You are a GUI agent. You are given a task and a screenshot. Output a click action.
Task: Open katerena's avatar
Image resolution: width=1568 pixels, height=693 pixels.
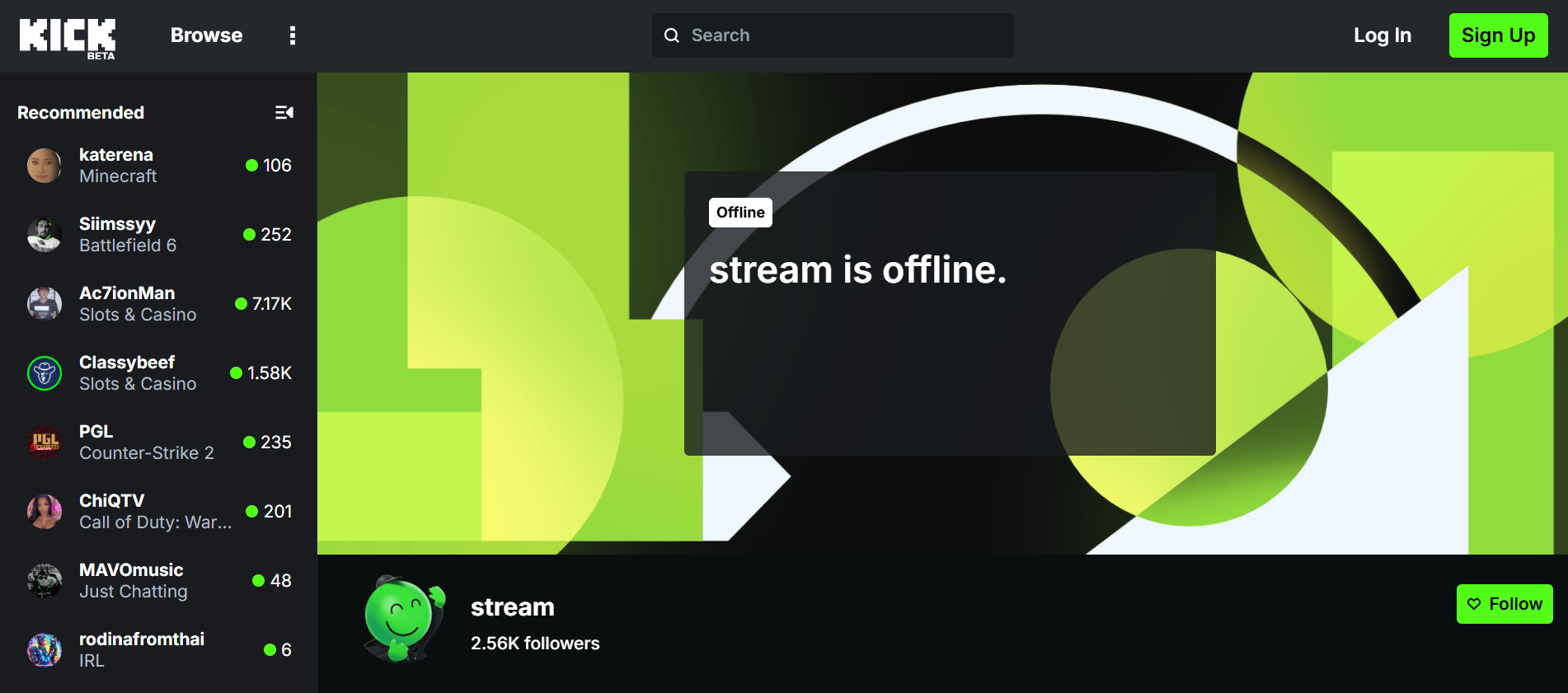(45, 166)
